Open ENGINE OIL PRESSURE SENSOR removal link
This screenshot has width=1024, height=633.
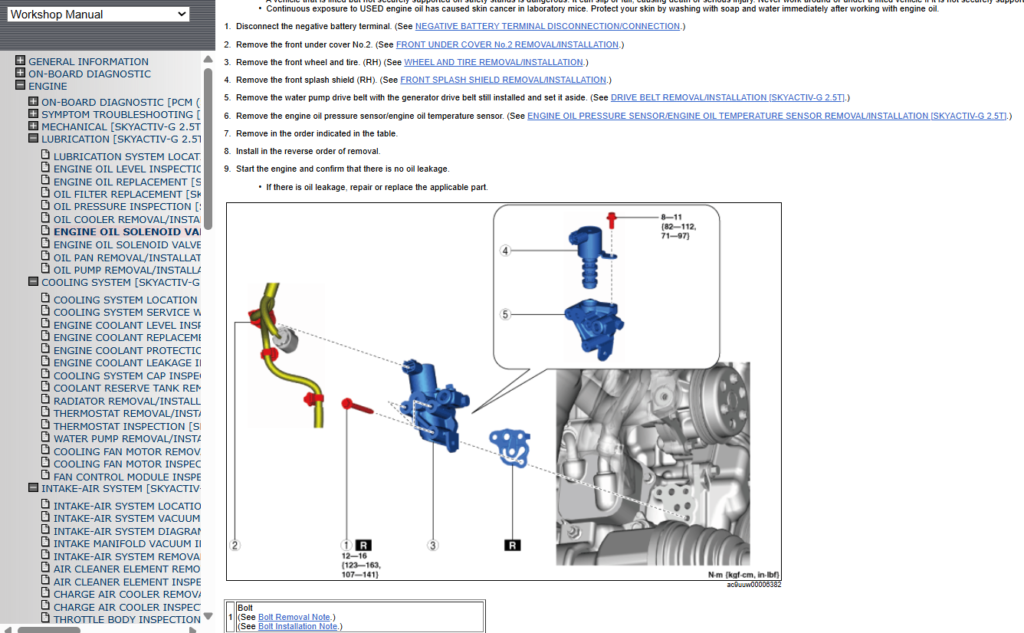tap(767, 116)
